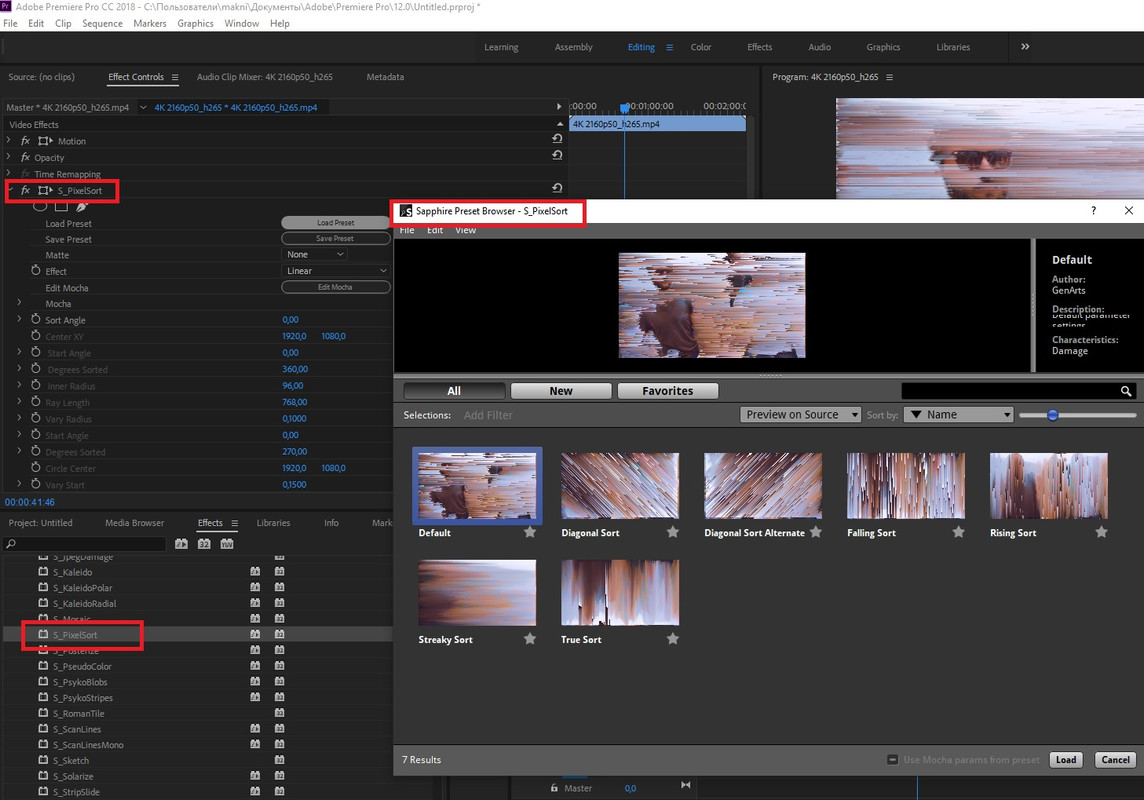Open the Sequence menu
Image resolution: width=1144 pixels, height=800 pixels.
(x=102, y=23)
